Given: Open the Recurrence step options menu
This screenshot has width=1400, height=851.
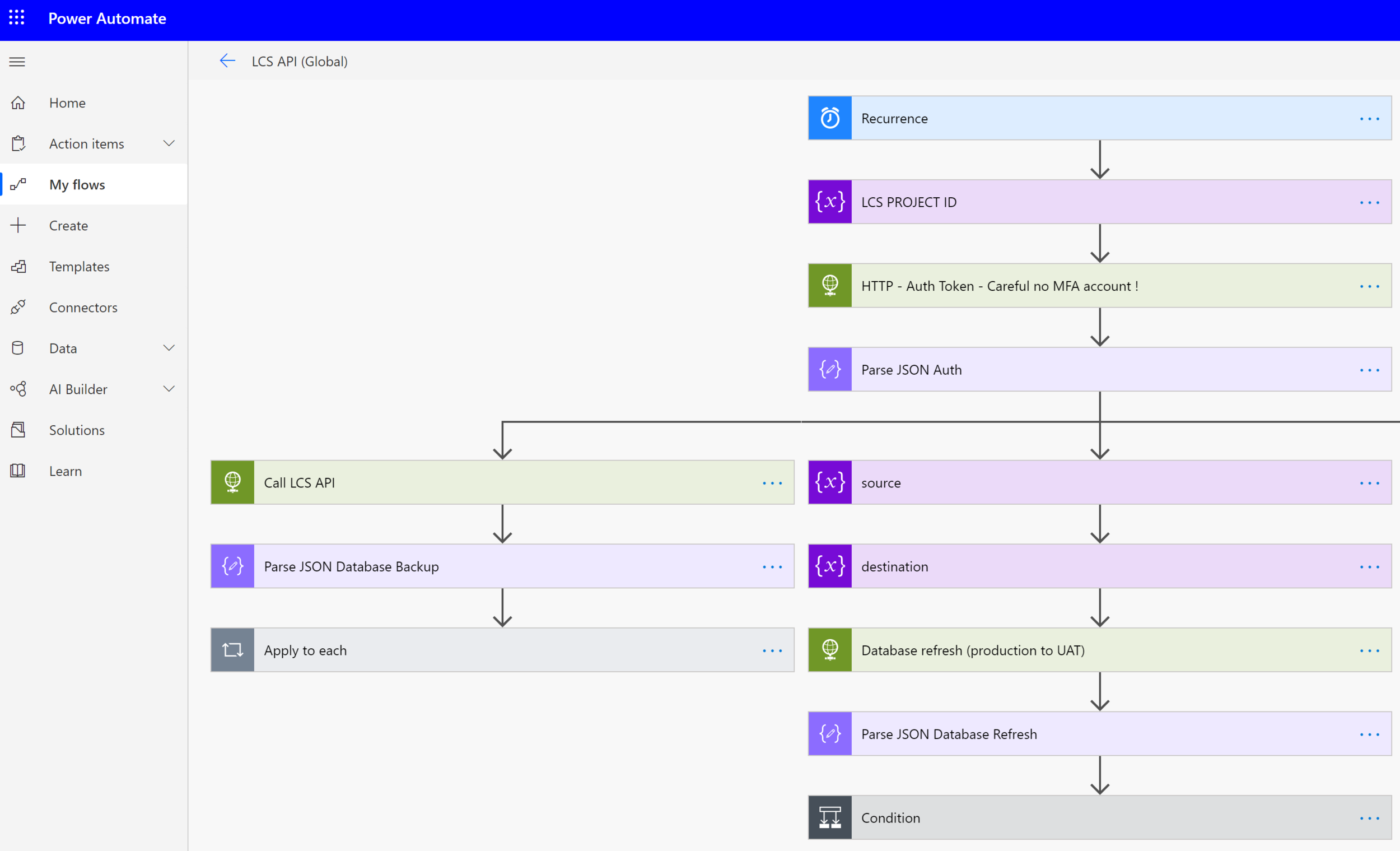Looking at the screenshot, I should coord(1369,118).
